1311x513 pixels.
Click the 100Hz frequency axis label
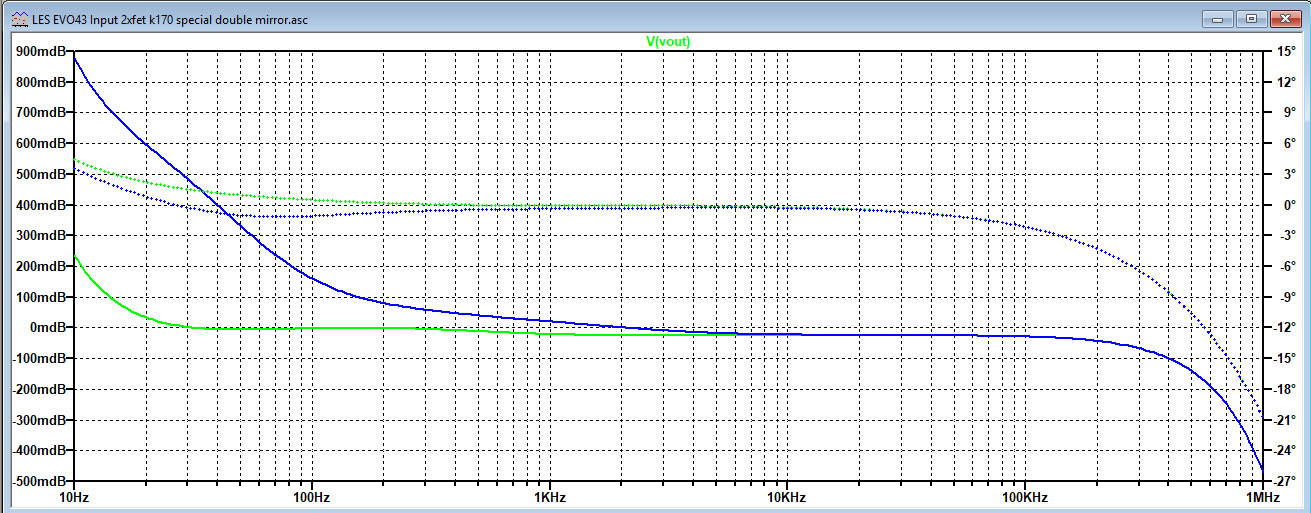tap(311, 497)
